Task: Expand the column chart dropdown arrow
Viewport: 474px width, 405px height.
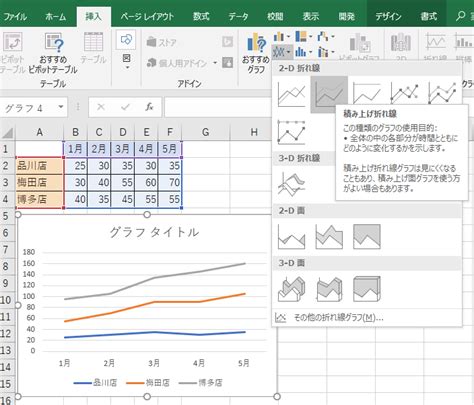Action: click(x=288, y=36)
